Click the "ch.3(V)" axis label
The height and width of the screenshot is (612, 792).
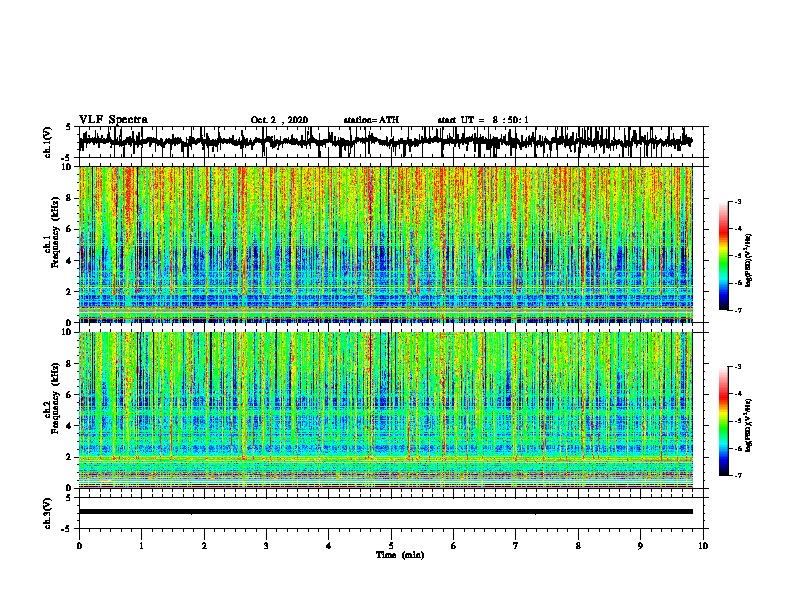[47, 514]
